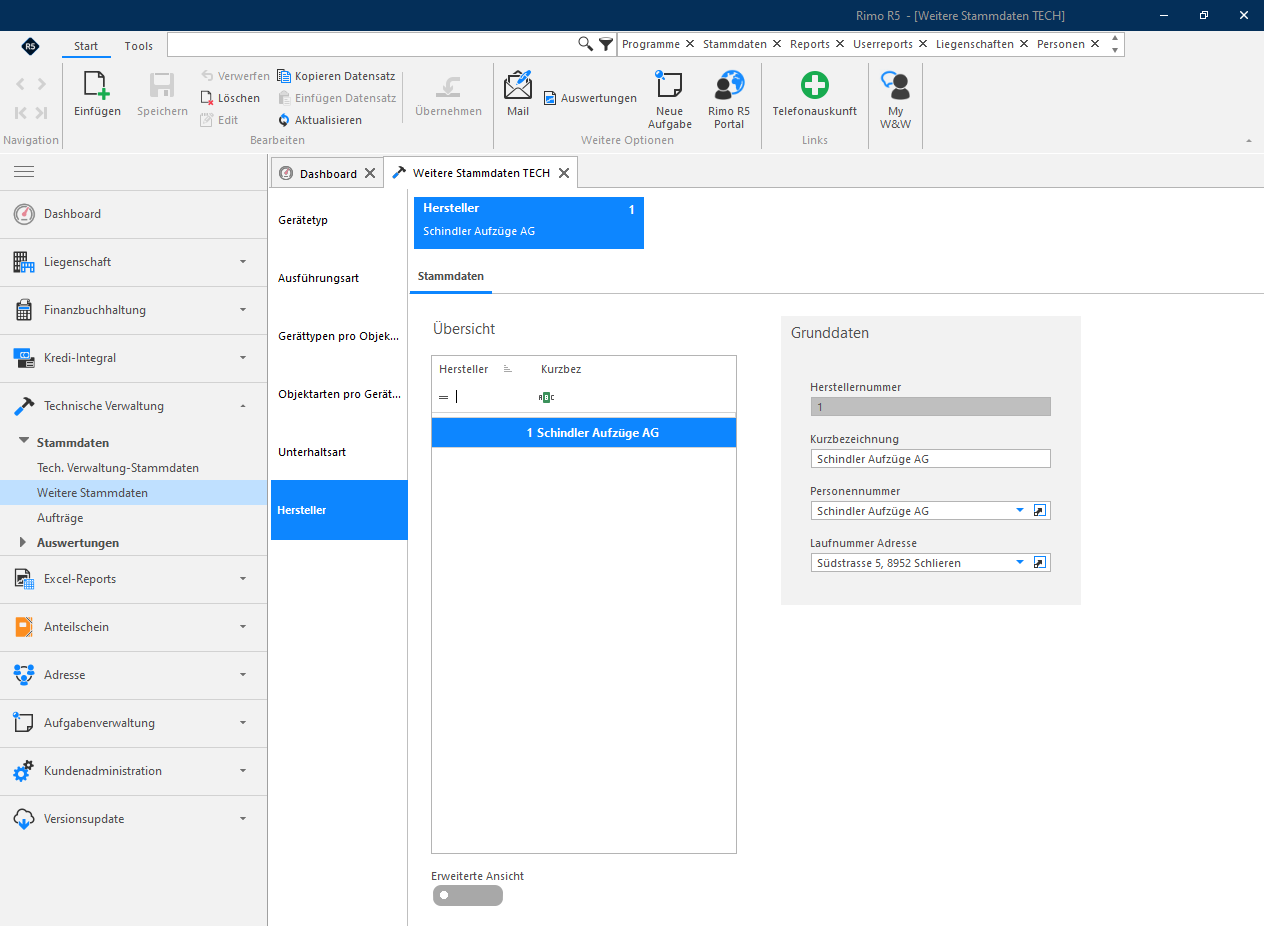Click the Edit toolbar item
The height and width of the screenshot is (926, 1264).
tap(219, 120)
